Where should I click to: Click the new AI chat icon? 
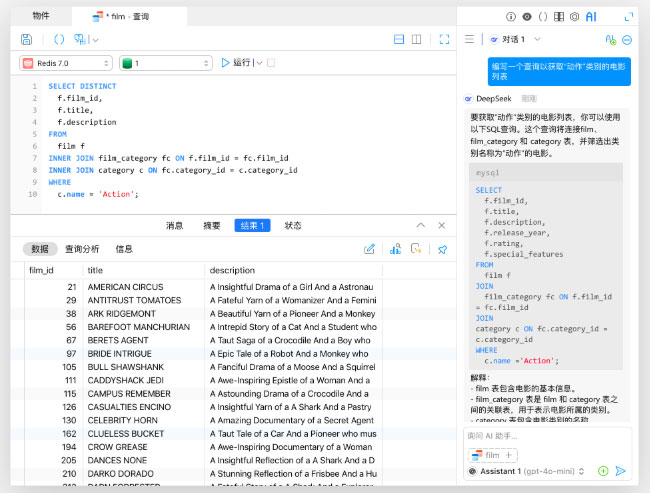pyautogui.click(x=611, y=40)
